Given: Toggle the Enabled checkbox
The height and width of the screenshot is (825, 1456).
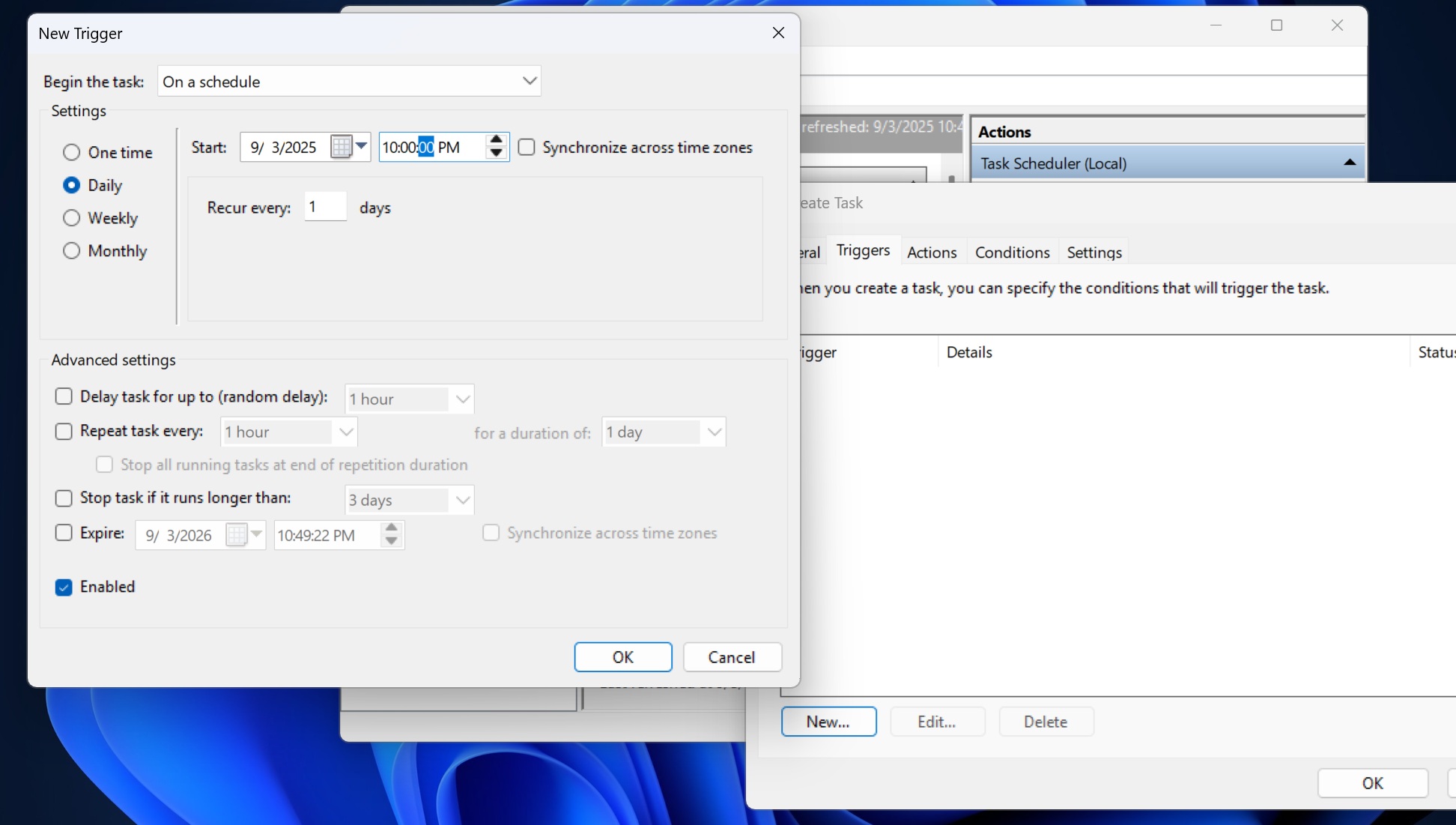Looking at the screenshot, I should tap(64, 587).
